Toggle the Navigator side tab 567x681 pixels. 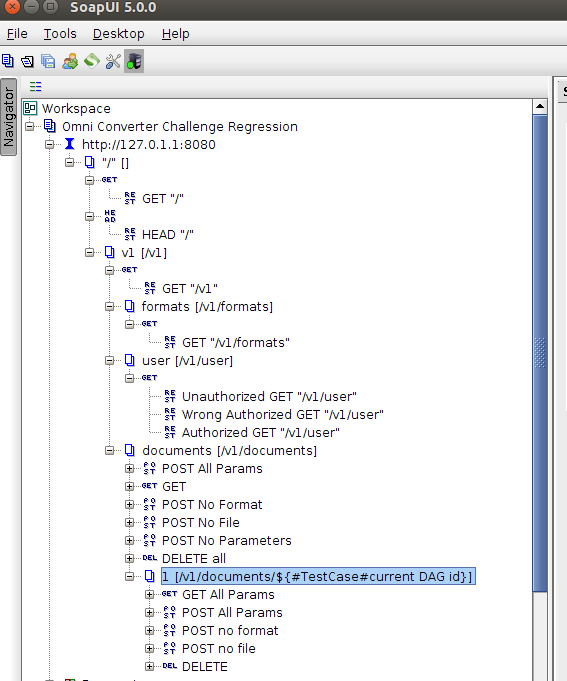pyautogui.click(x=8, y=117)
